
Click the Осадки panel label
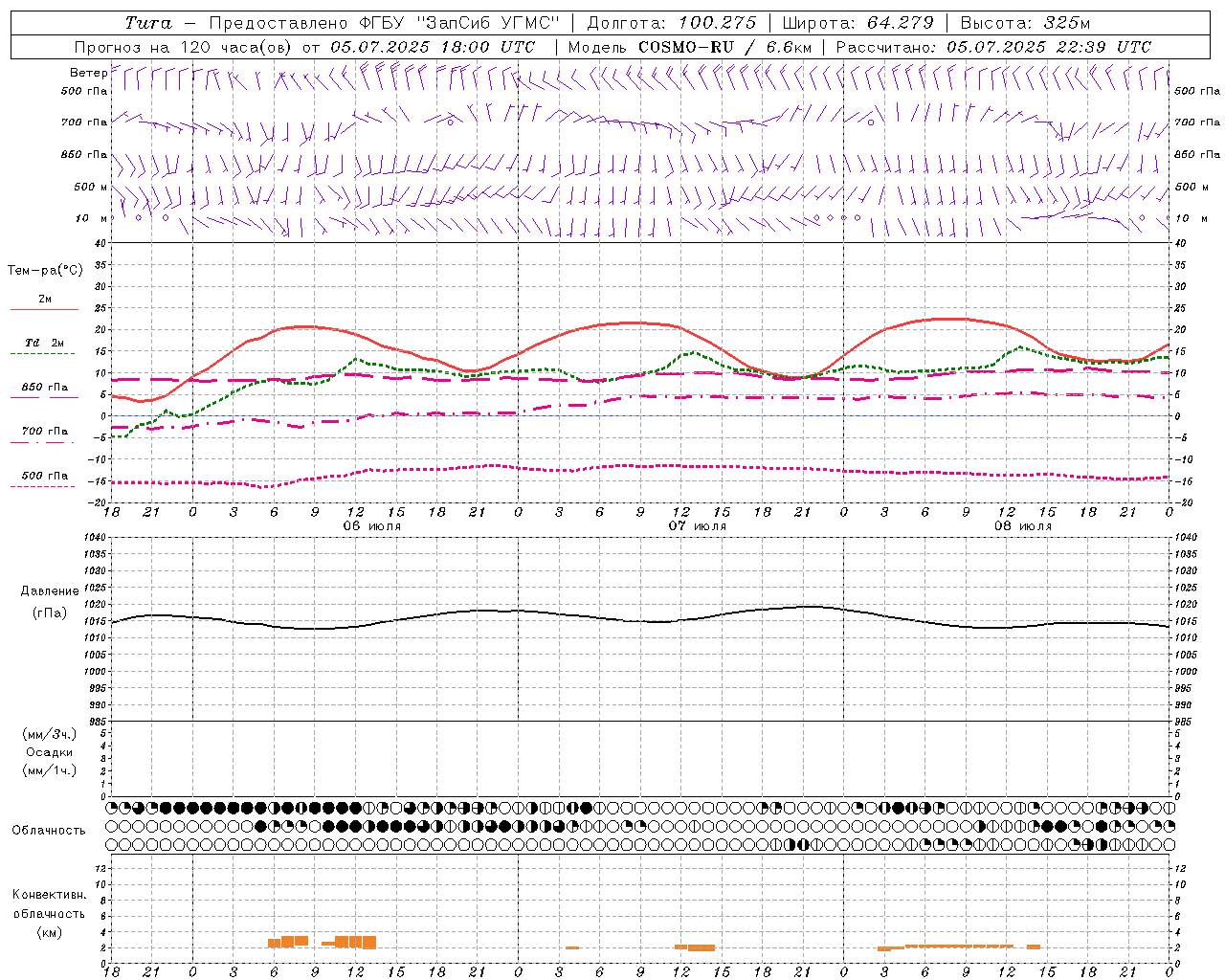coord(50,752)
